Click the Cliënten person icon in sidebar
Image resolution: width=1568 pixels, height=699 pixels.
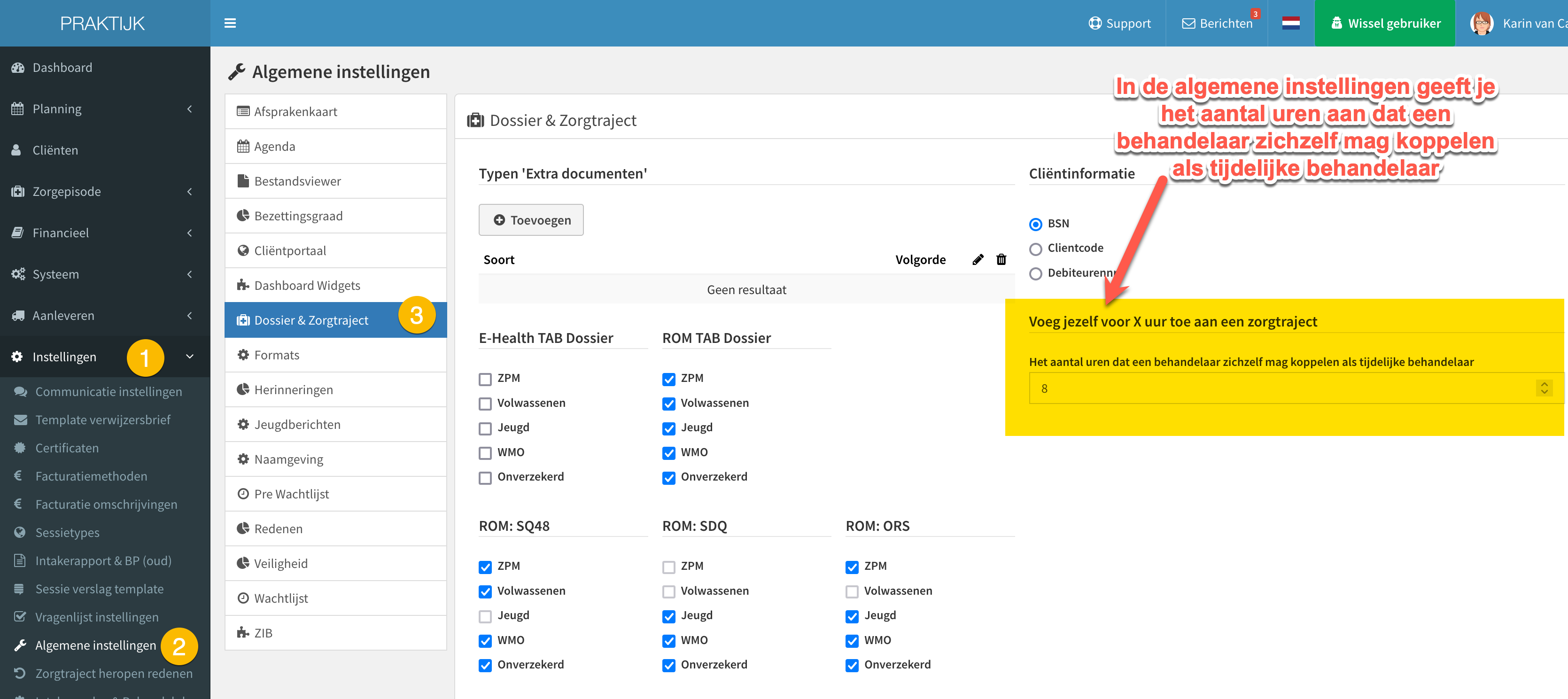16,150
